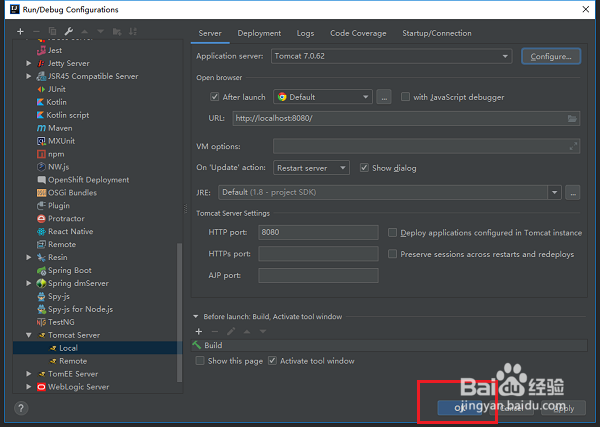The image size is (600, 427).
Task: Enable Deploy applications configured in Tomcat instance
Action: [392, 233]
